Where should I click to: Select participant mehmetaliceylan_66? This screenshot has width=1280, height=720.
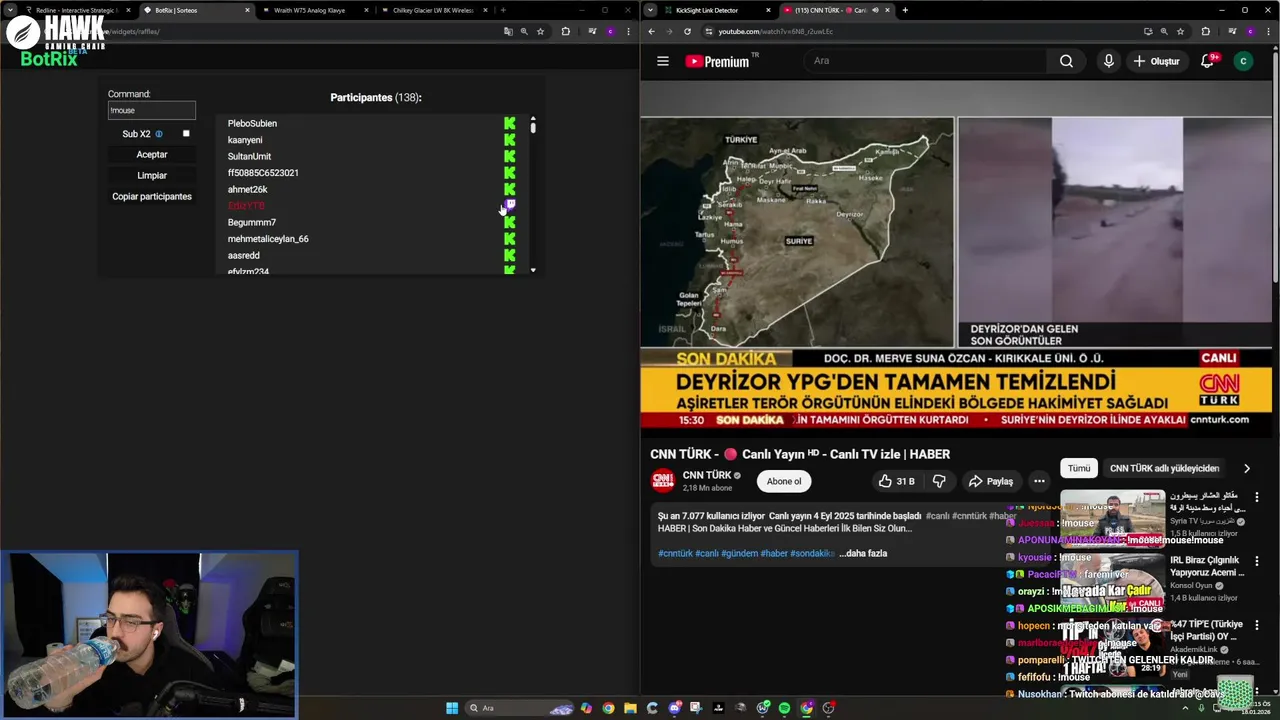tap(268, 239)
